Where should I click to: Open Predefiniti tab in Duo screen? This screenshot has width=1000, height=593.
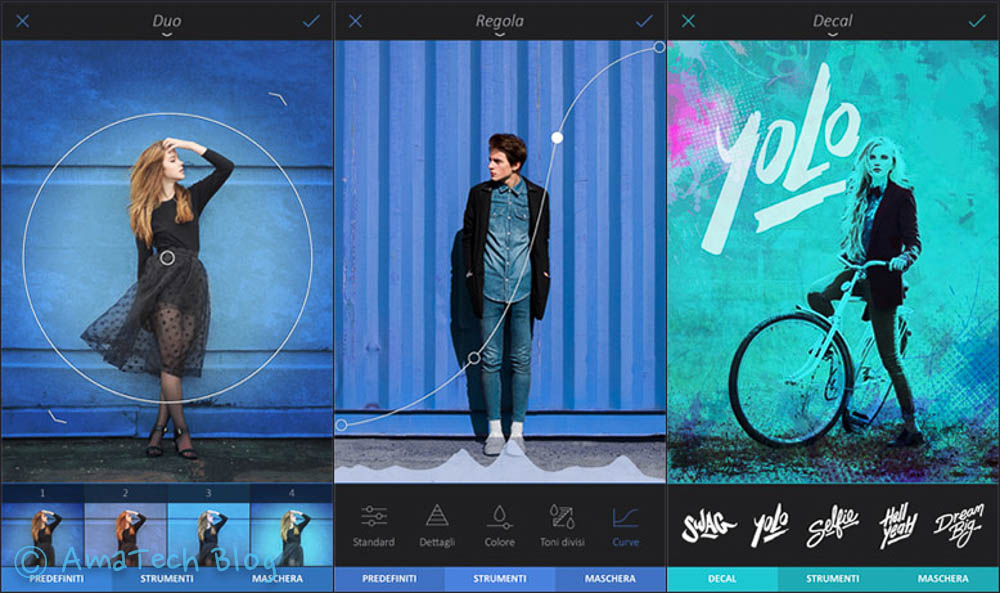pos(56,578)
